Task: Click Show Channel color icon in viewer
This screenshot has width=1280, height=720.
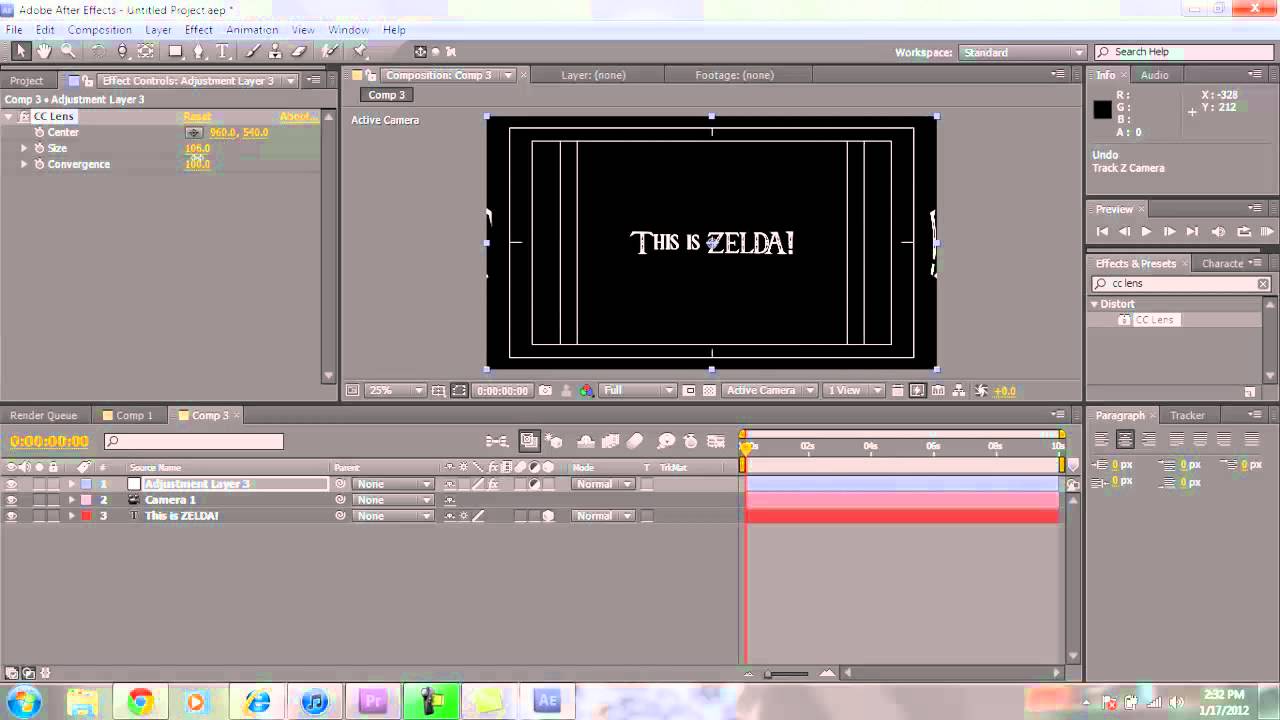Action: (586, 391)
